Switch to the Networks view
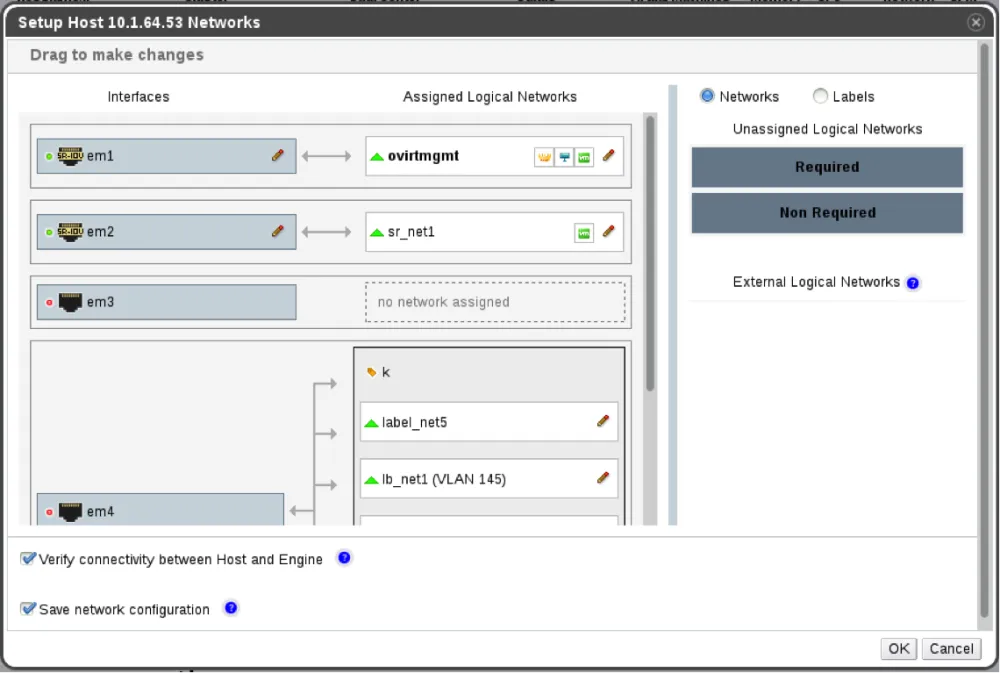This screenshot has width=1000, height=673. [710, 96]
